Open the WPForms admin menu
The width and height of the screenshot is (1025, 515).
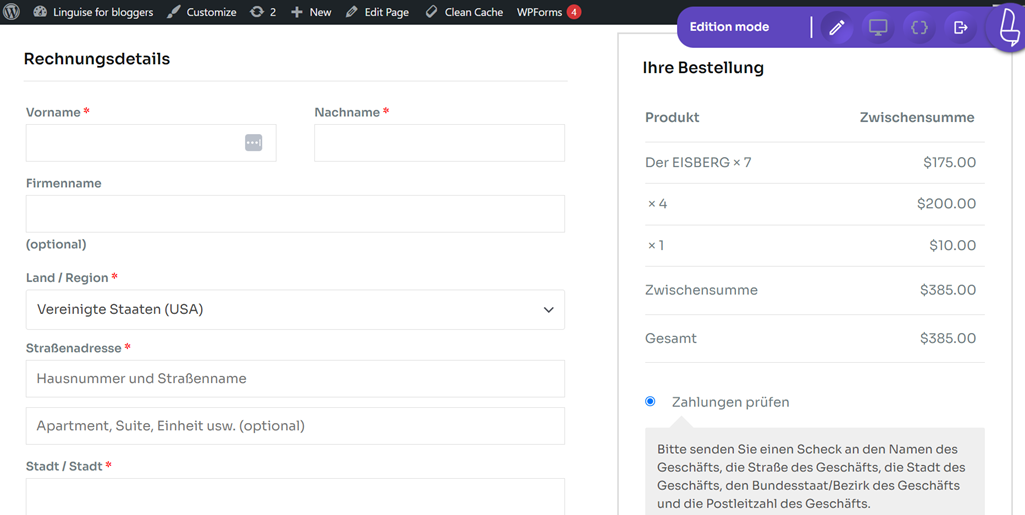pyautogui.click(x=539, y=12)
